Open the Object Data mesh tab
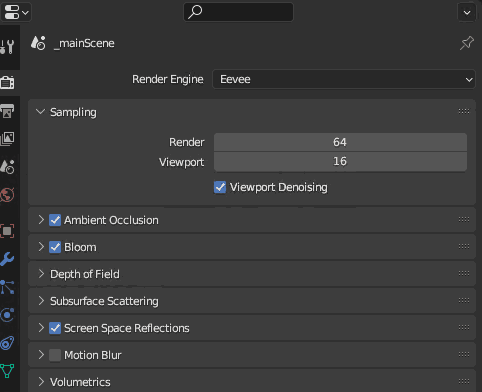Viewport: 482px width, 392px height. tap(7, 371)
